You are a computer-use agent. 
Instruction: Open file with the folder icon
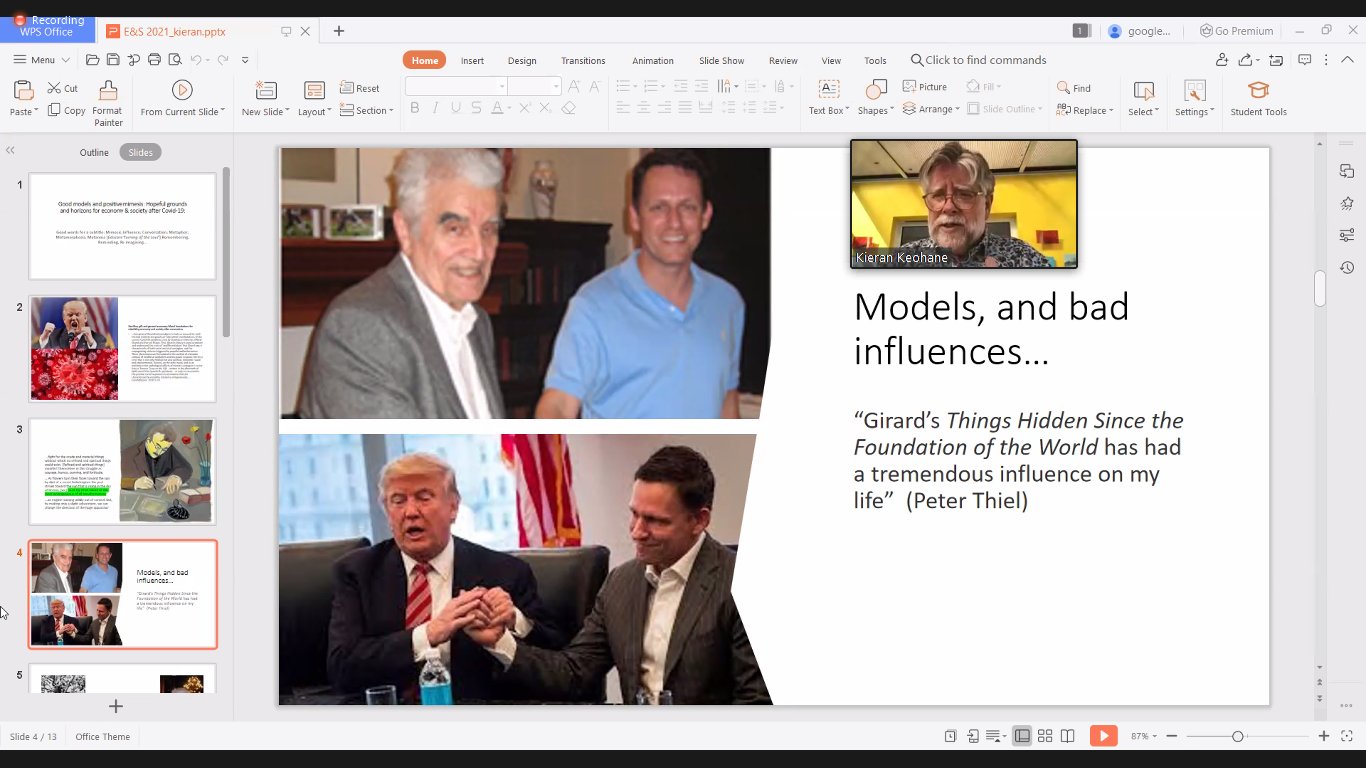click(92, 60)
